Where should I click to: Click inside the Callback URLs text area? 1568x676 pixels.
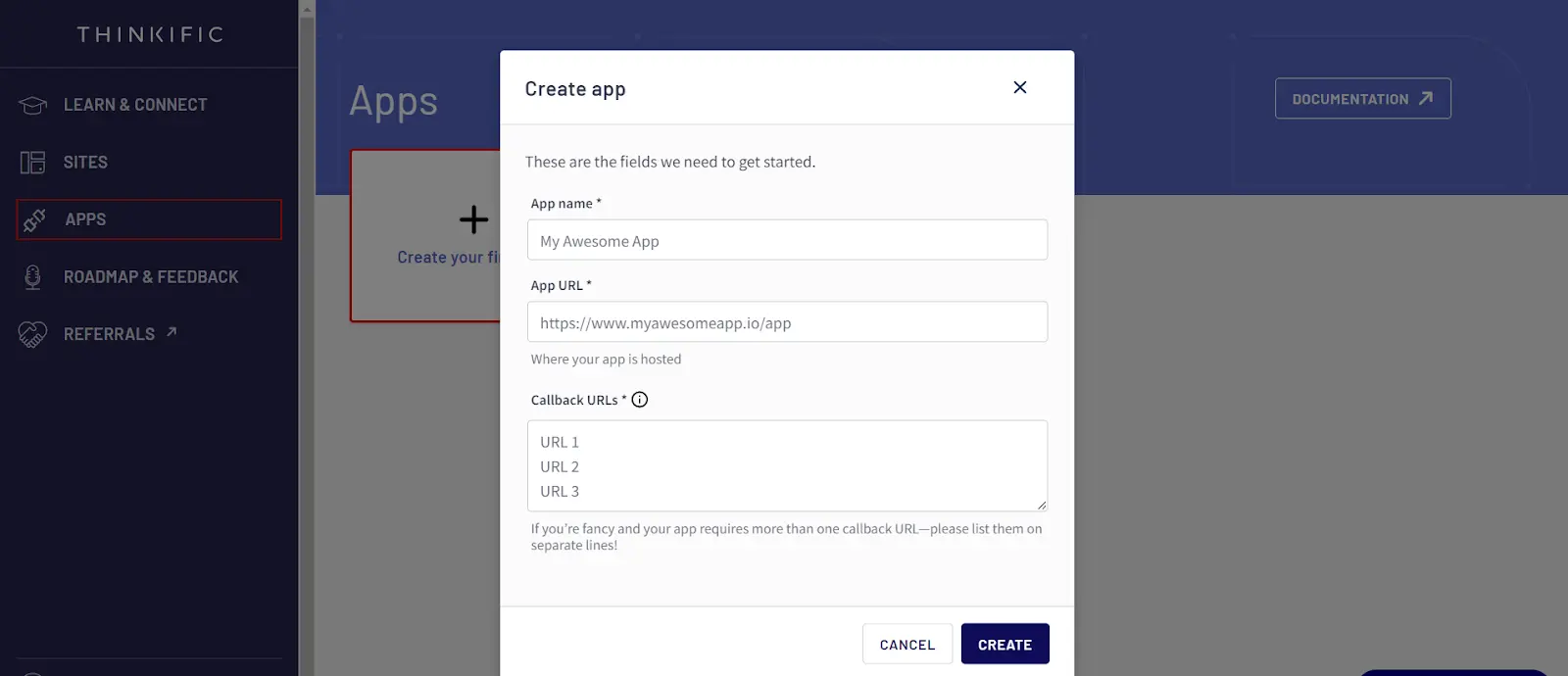tap(787, 465)
